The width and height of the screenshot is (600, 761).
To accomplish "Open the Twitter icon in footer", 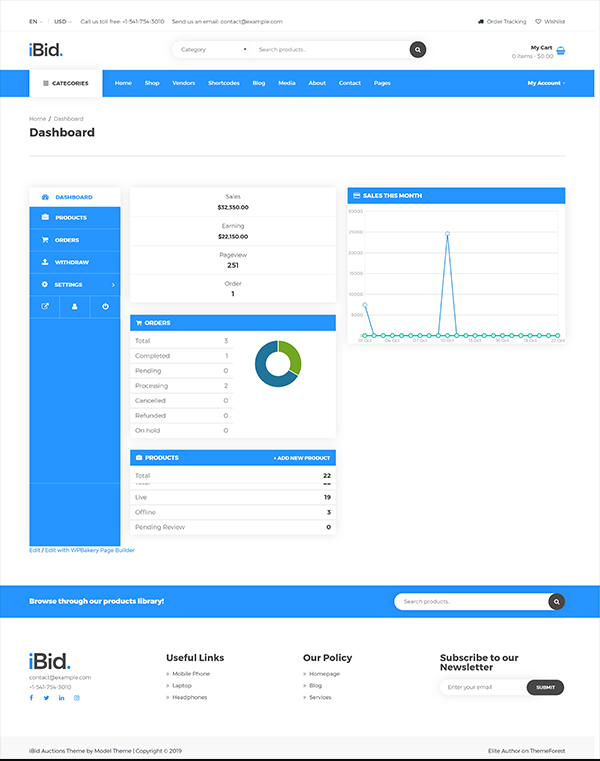I will tap(46, 698).
